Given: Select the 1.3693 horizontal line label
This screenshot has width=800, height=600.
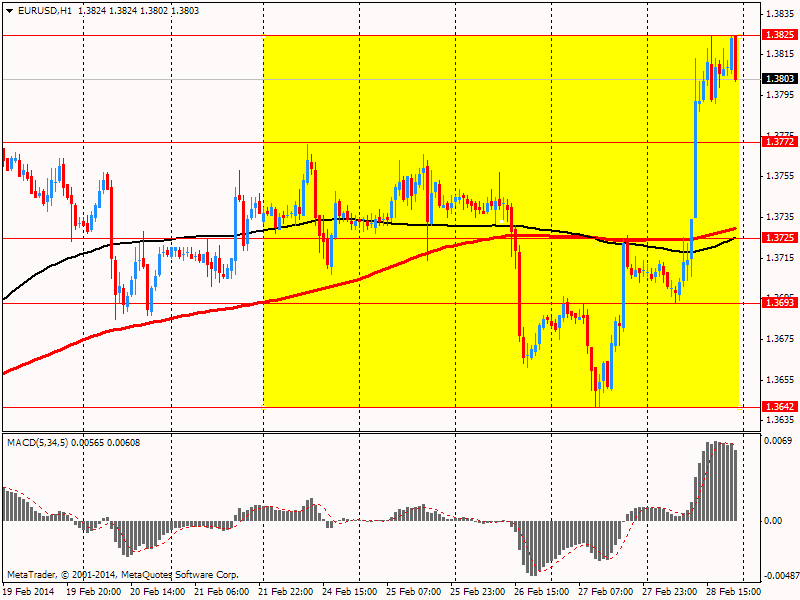Looking at the screenshot, I should pyautogui.click(x=780, y=303).
